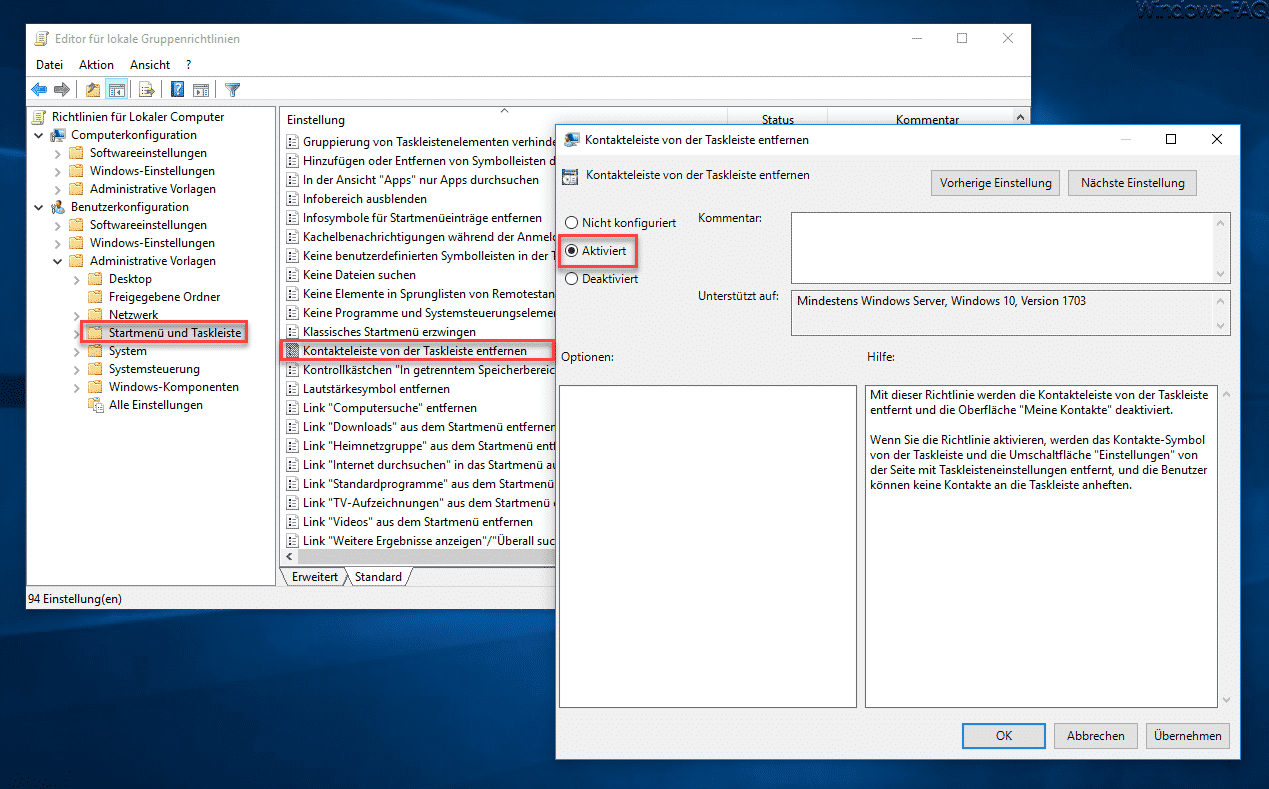Switch to the Erweitert tab
Image resolution: width=1269 pixels, height=789 pixels.
click(x=314, y=577)
